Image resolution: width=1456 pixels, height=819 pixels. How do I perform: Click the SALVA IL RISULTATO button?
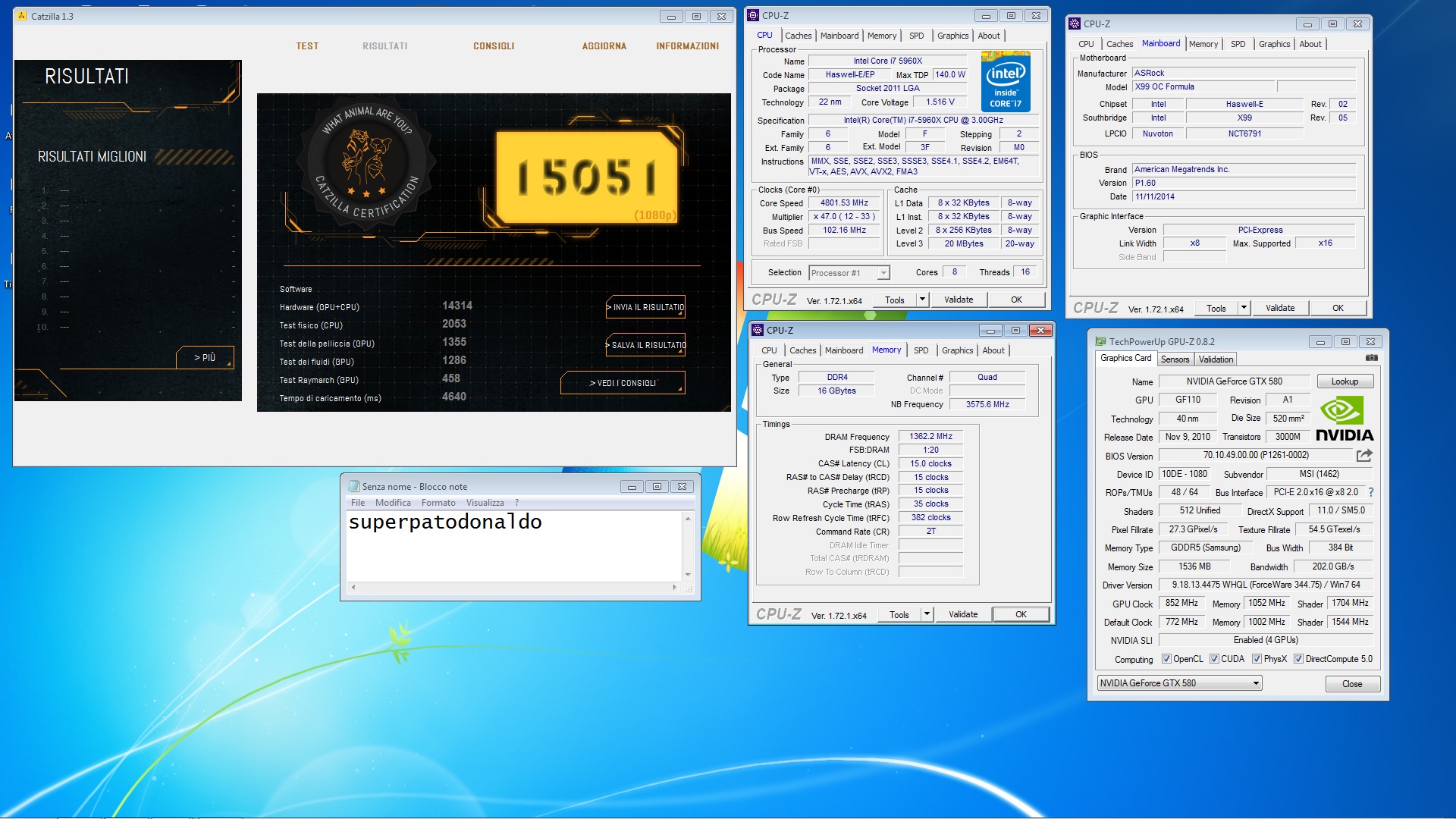646,345
